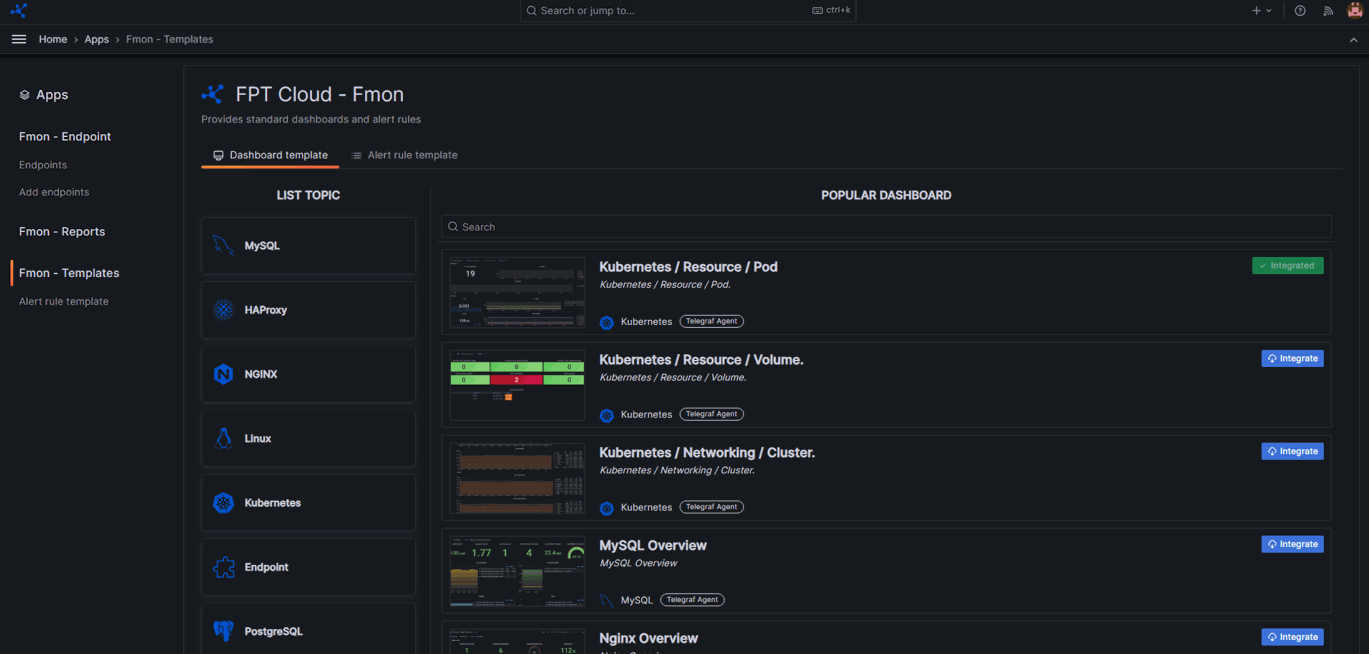Click Kubernetes icon on Networking / Cluster card

click(x=606, y=508)
